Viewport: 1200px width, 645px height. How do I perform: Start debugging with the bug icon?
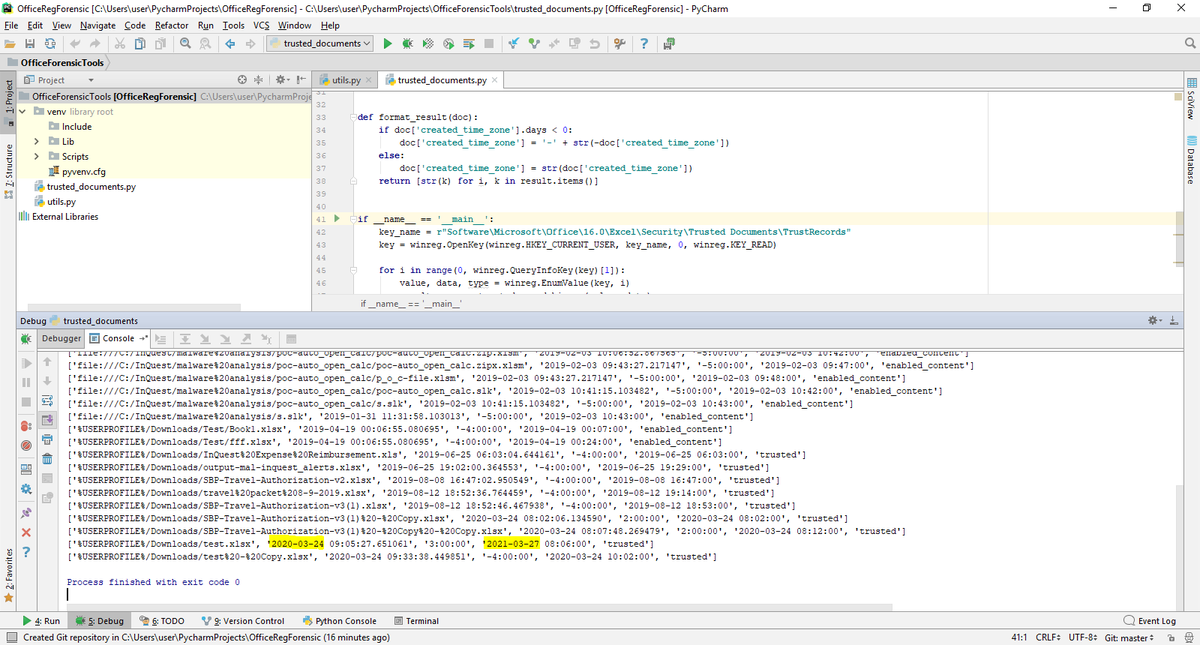407,43
